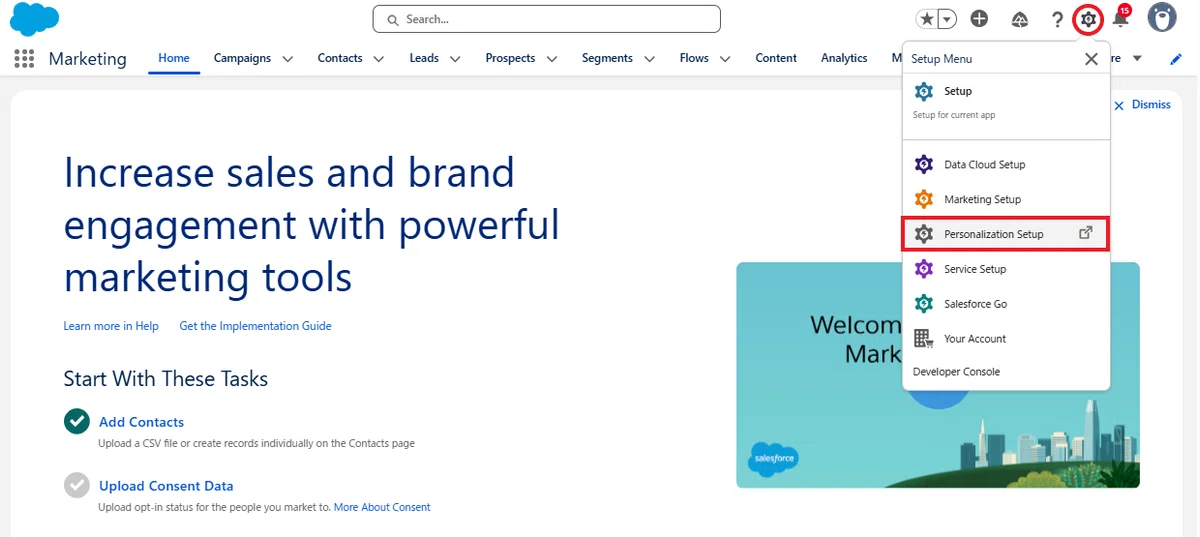The height and width of the screenshot is (537, 1200).
Task: Click the Salesforce cloud logo
Action: coord(34,19)
